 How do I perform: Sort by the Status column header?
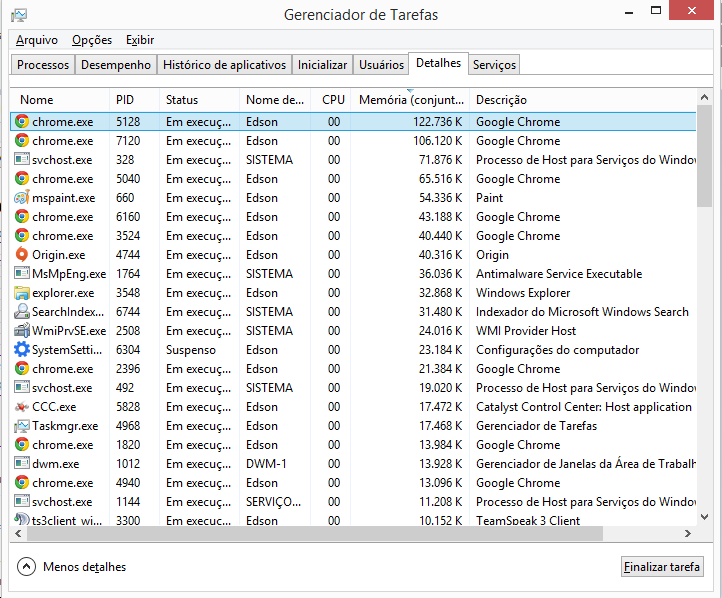pos(199,100)
